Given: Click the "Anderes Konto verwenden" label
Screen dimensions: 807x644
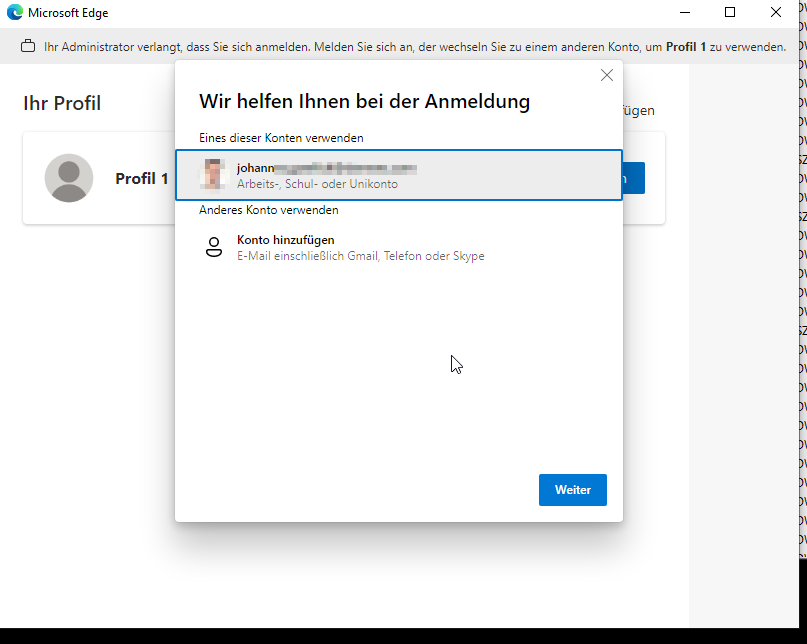Looking at the screenshot, I should [269, 210].
